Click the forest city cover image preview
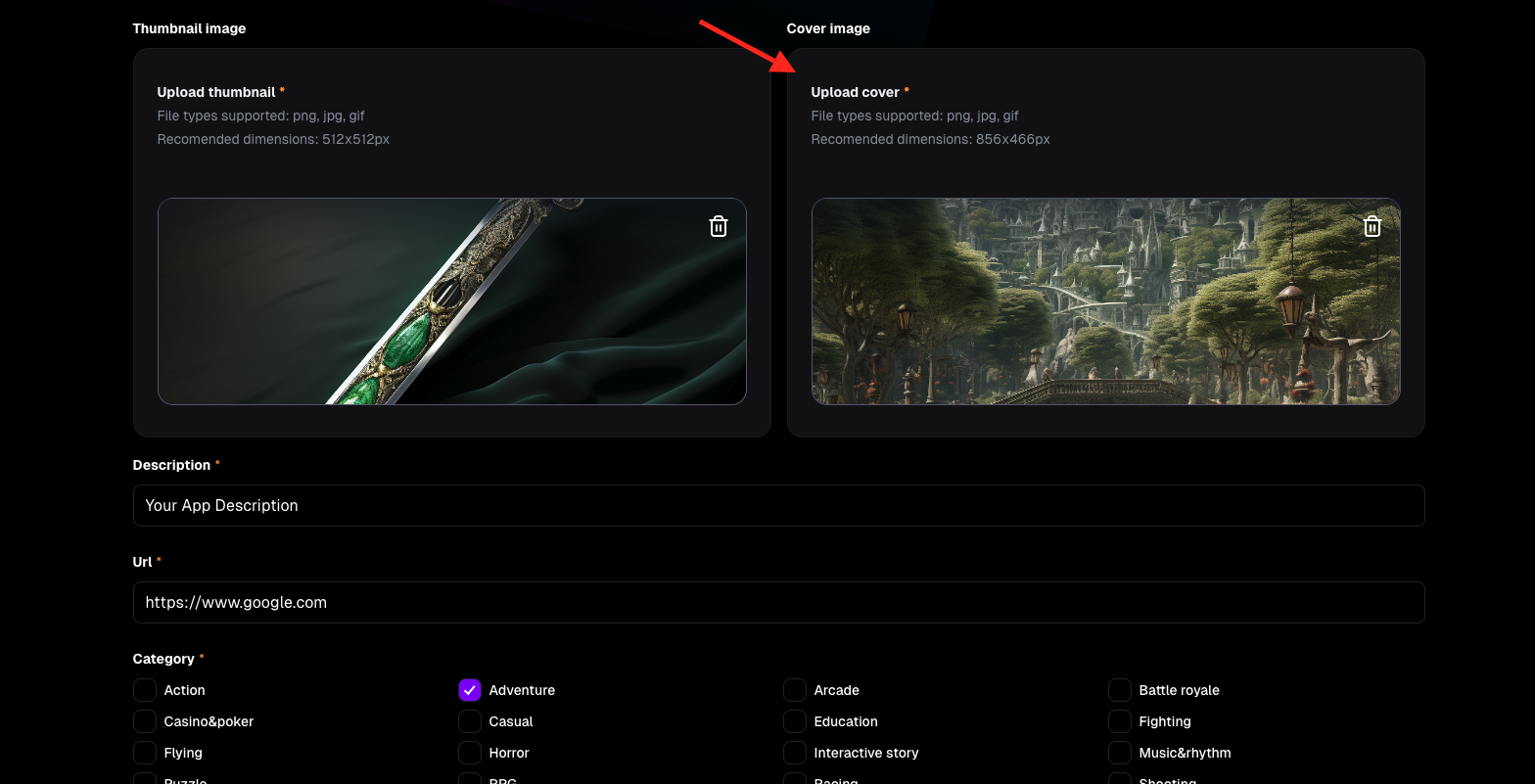Screen dimensions: 1535x784 1105,301
